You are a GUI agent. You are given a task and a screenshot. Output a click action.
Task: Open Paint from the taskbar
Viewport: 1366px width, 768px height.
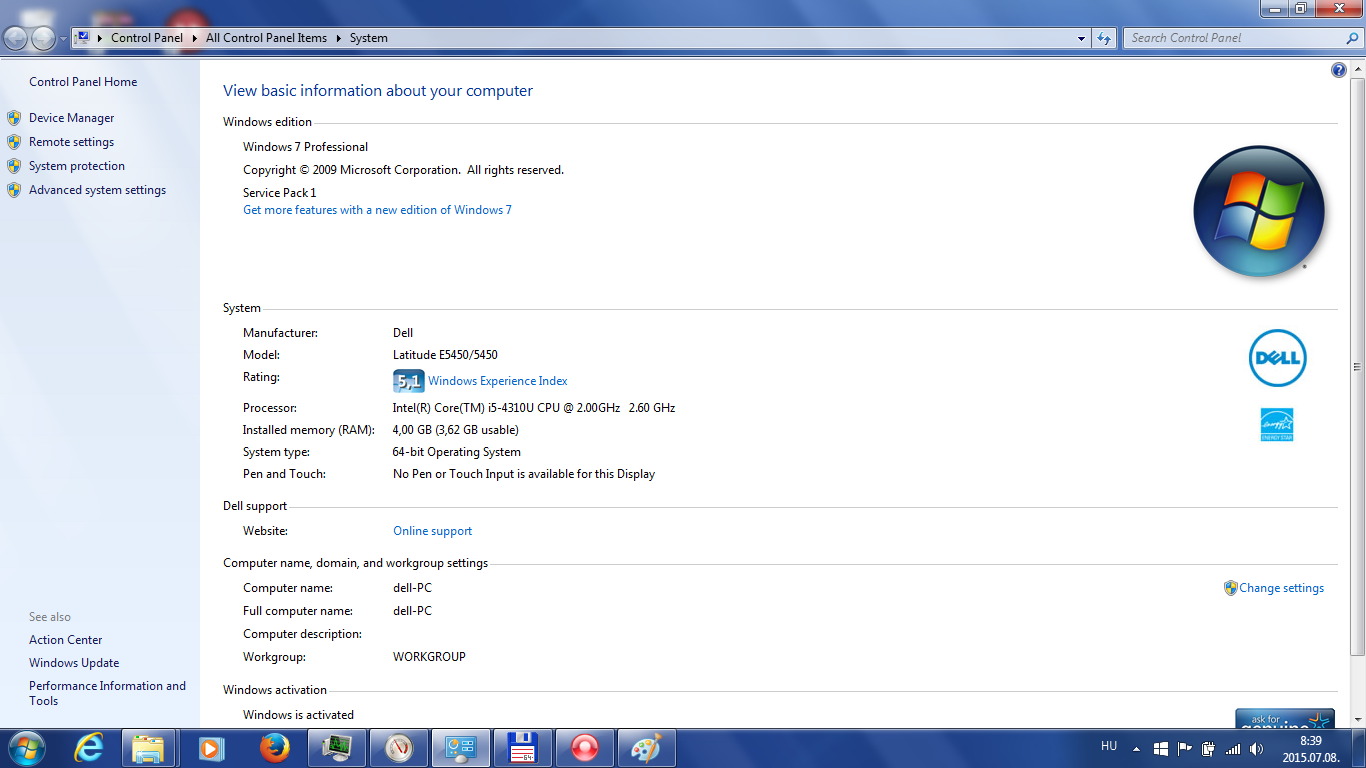pyautogui.click(x=646, y=747)
